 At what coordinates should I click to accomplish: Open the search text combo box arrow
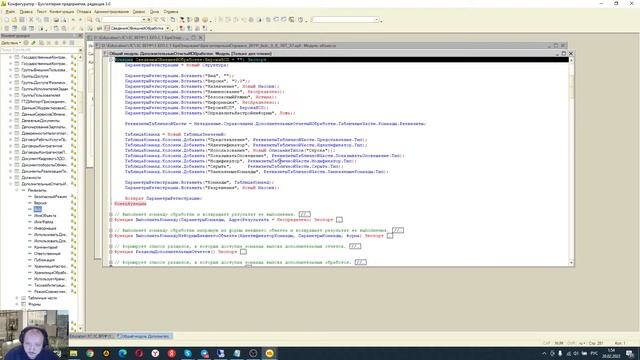(x=144, y=20)
